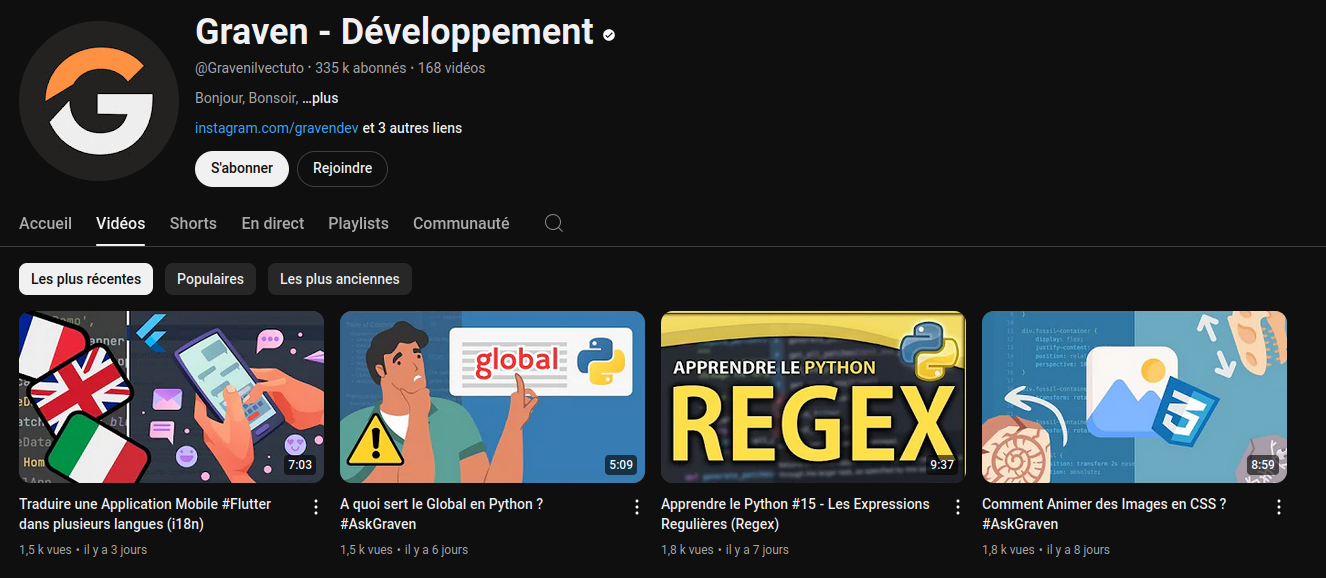The image size is (1326, 578).
Task: Open options menu for Global en Python video
Action: point(637,507)
